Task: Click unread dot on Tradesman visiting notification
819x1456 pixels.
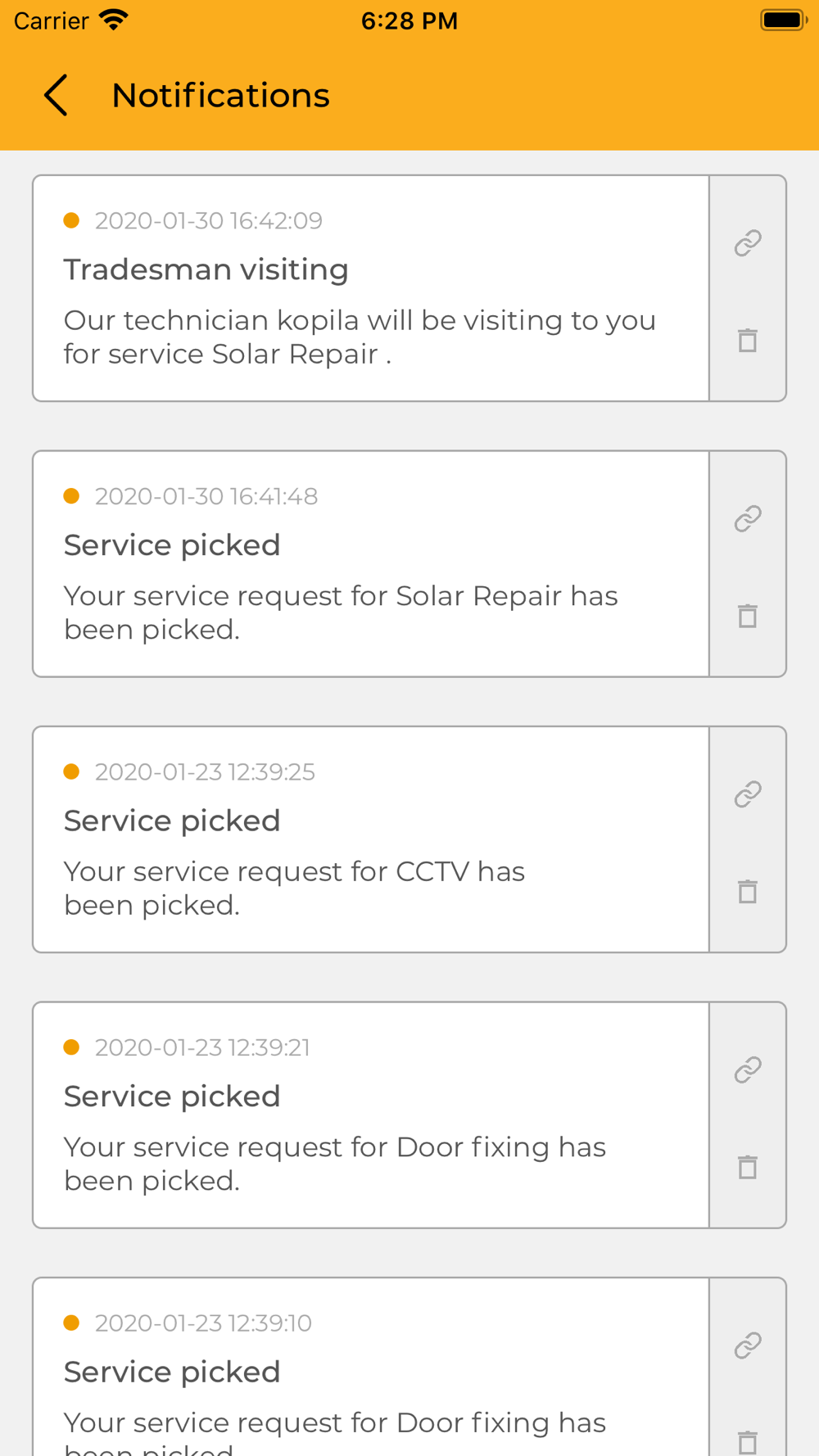Action: click(x=71, y=220)
